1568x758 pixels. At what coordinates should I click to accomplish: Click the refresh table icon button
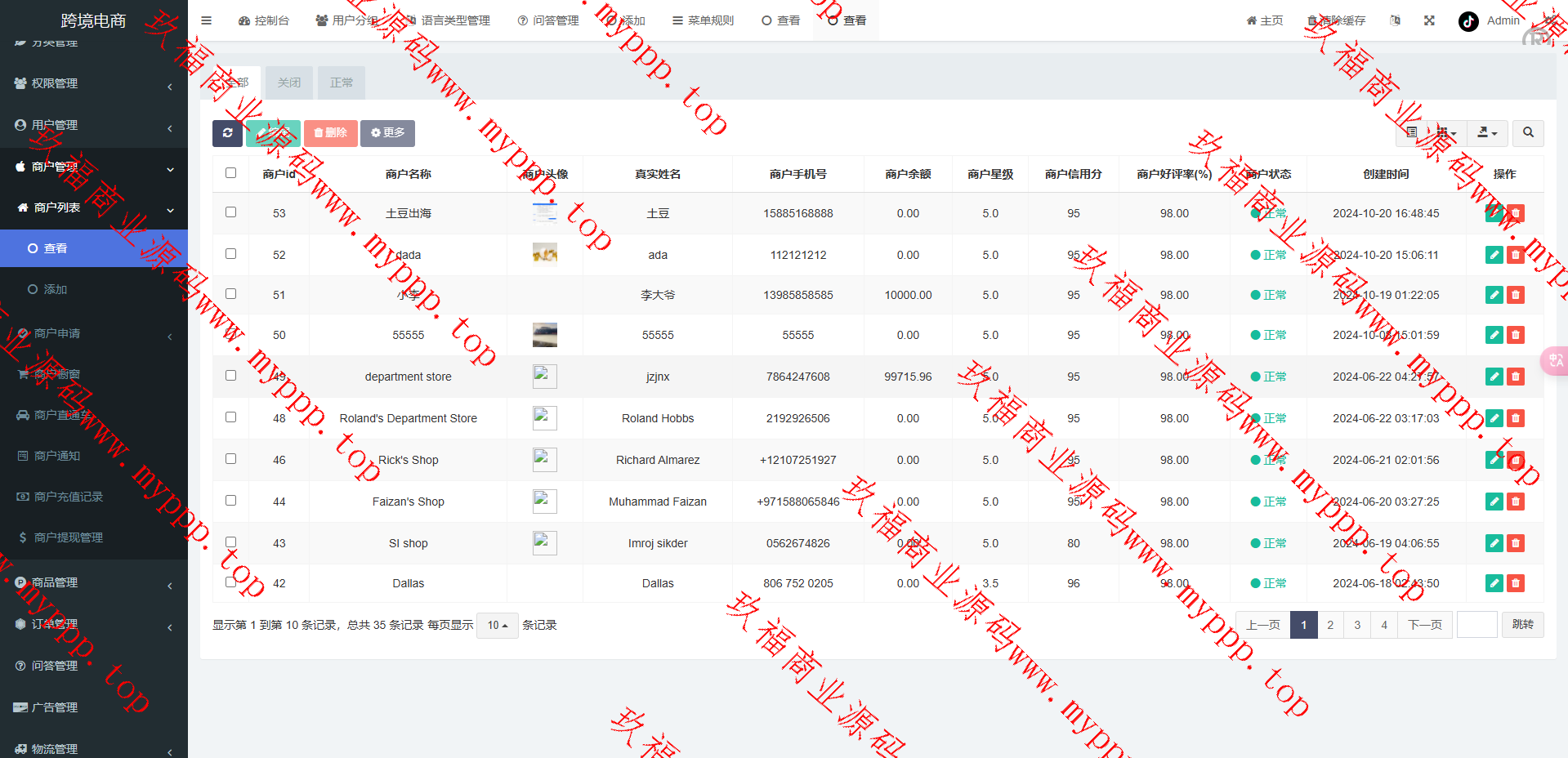227,133
